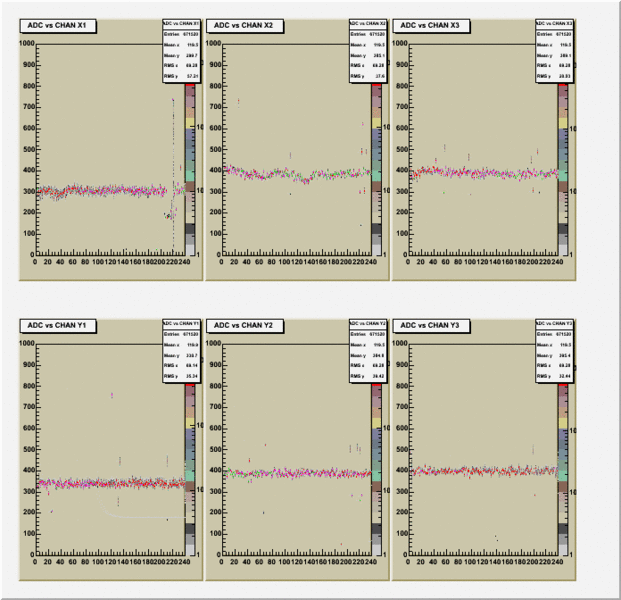This screenshot has height=600, width=621.
Task: Select the 'ADC vs CHAN X3' plot title
Action: (431, 26)
